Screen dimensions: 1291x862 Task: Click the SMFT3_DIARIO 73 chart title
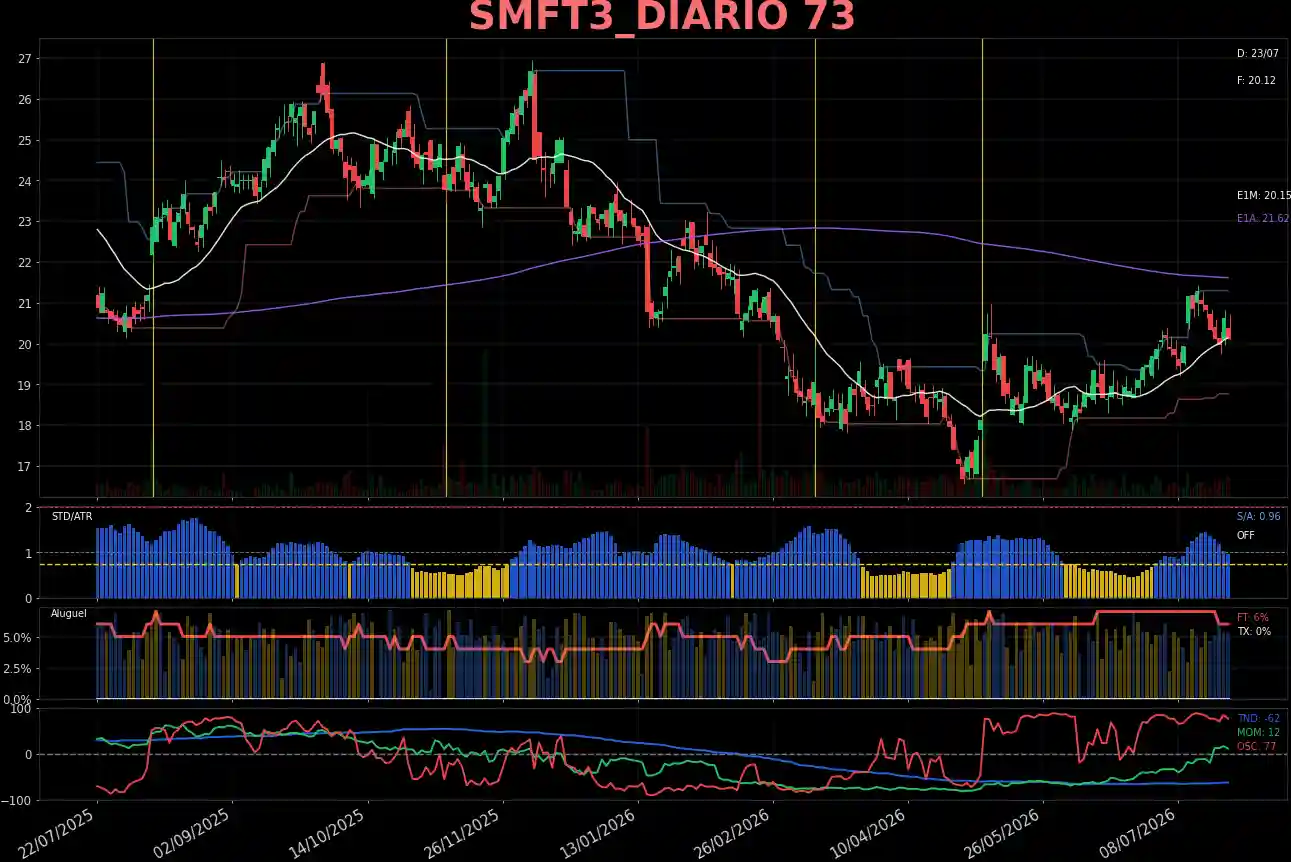(662, 18)
